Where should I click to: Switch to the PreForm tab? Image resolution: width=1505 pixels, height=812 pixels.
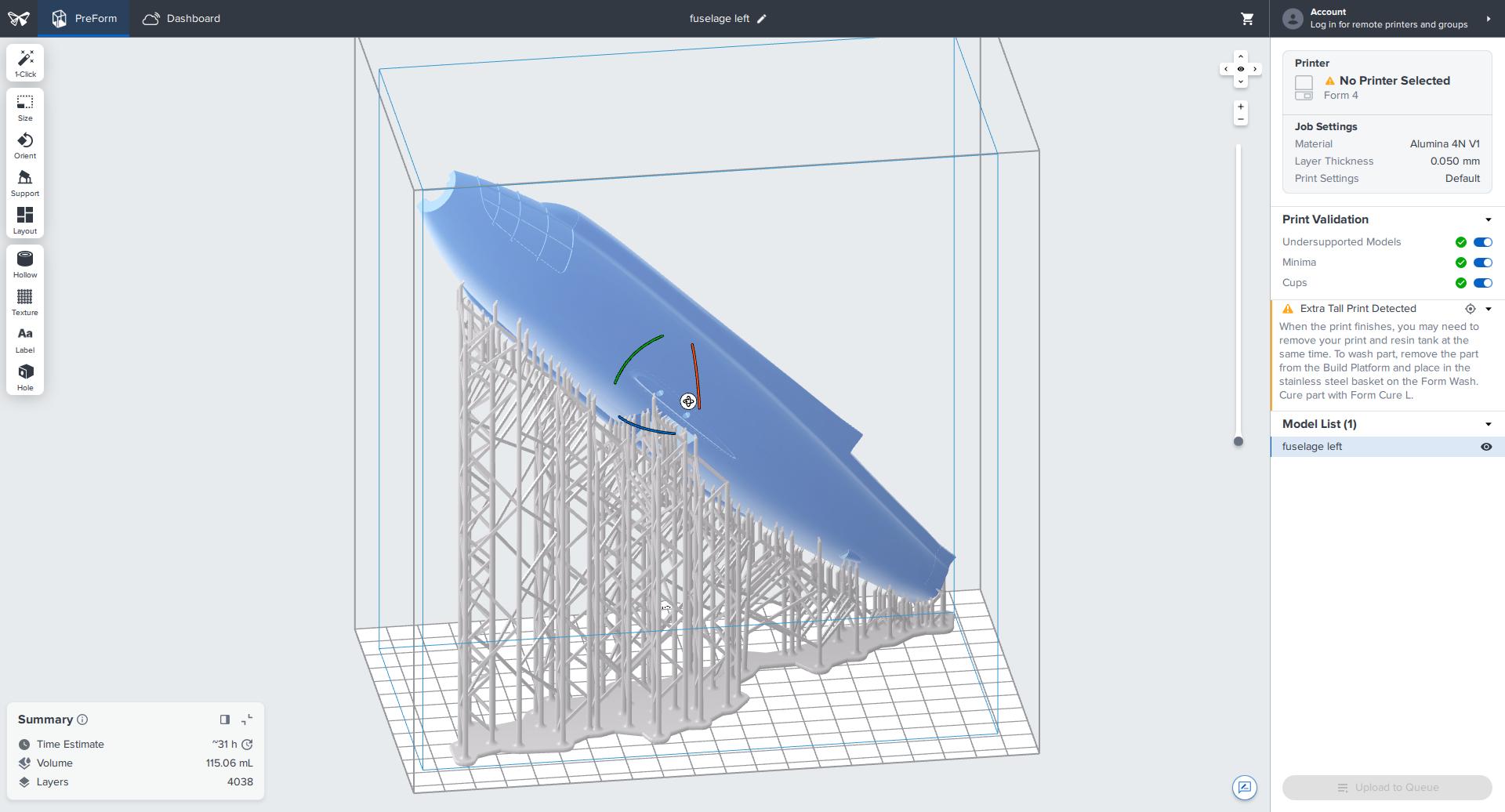pyautogui.click(x=84, y=19)
